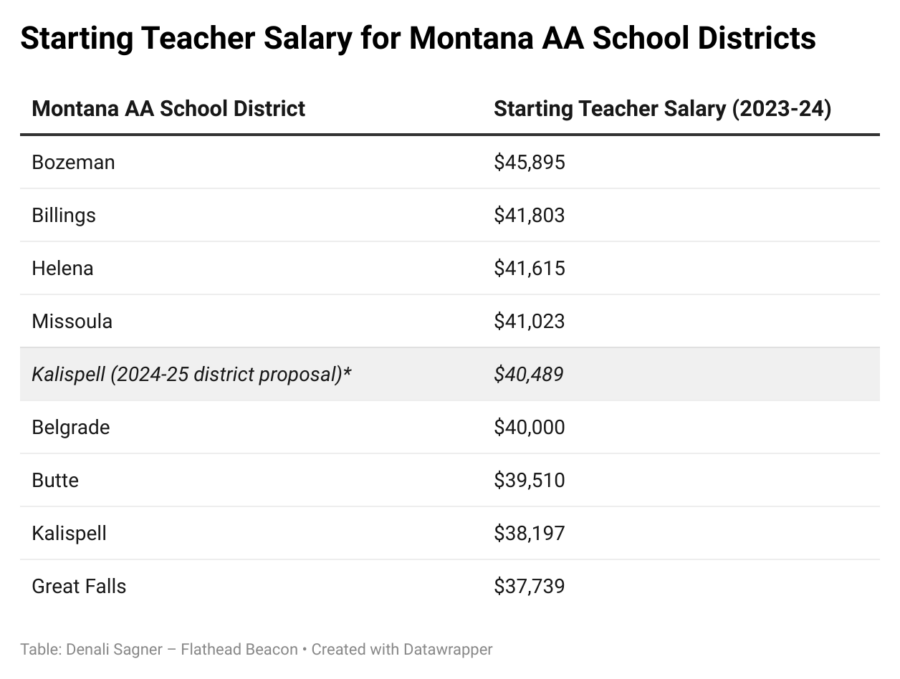This screenshot has height=679, width=900.
Task: Click the Starting Teacher Salary (2023-24) header
Action: tap(662, 108)
